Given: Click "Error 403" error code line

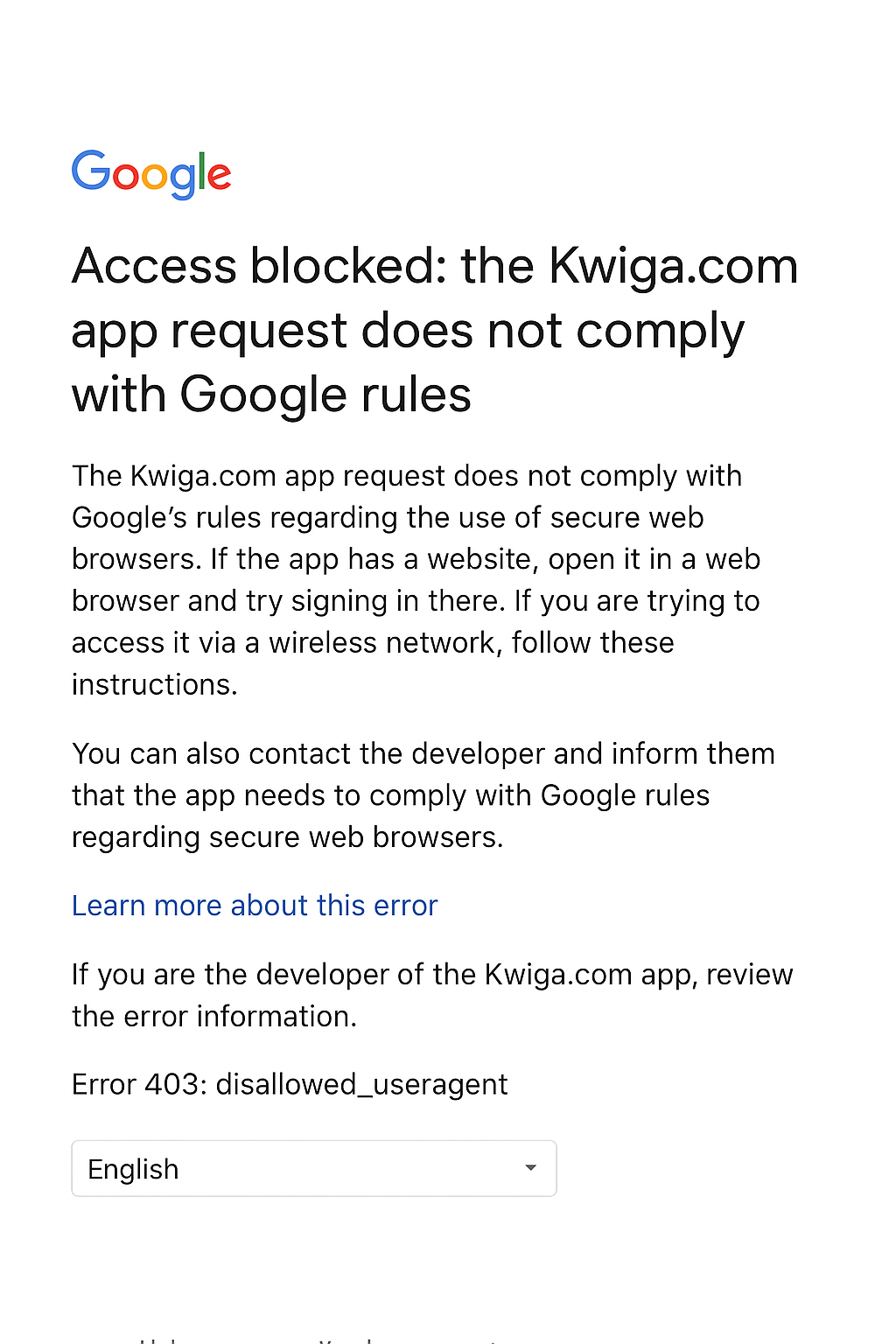Looking at the screenshot, I should [x=138, y=1085].
